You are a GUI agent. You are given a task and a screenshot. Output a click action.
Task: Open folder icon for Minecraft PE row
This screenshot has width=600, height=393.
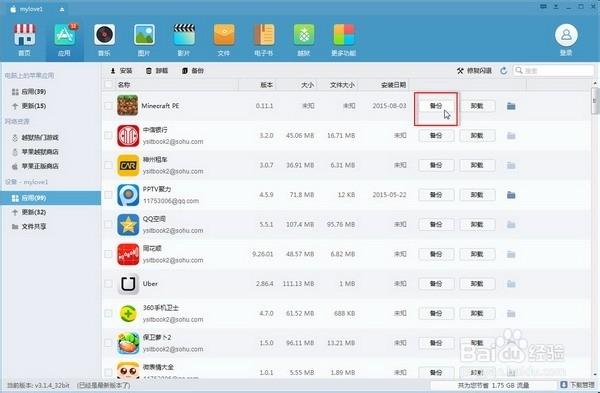(x=511, y=106)
